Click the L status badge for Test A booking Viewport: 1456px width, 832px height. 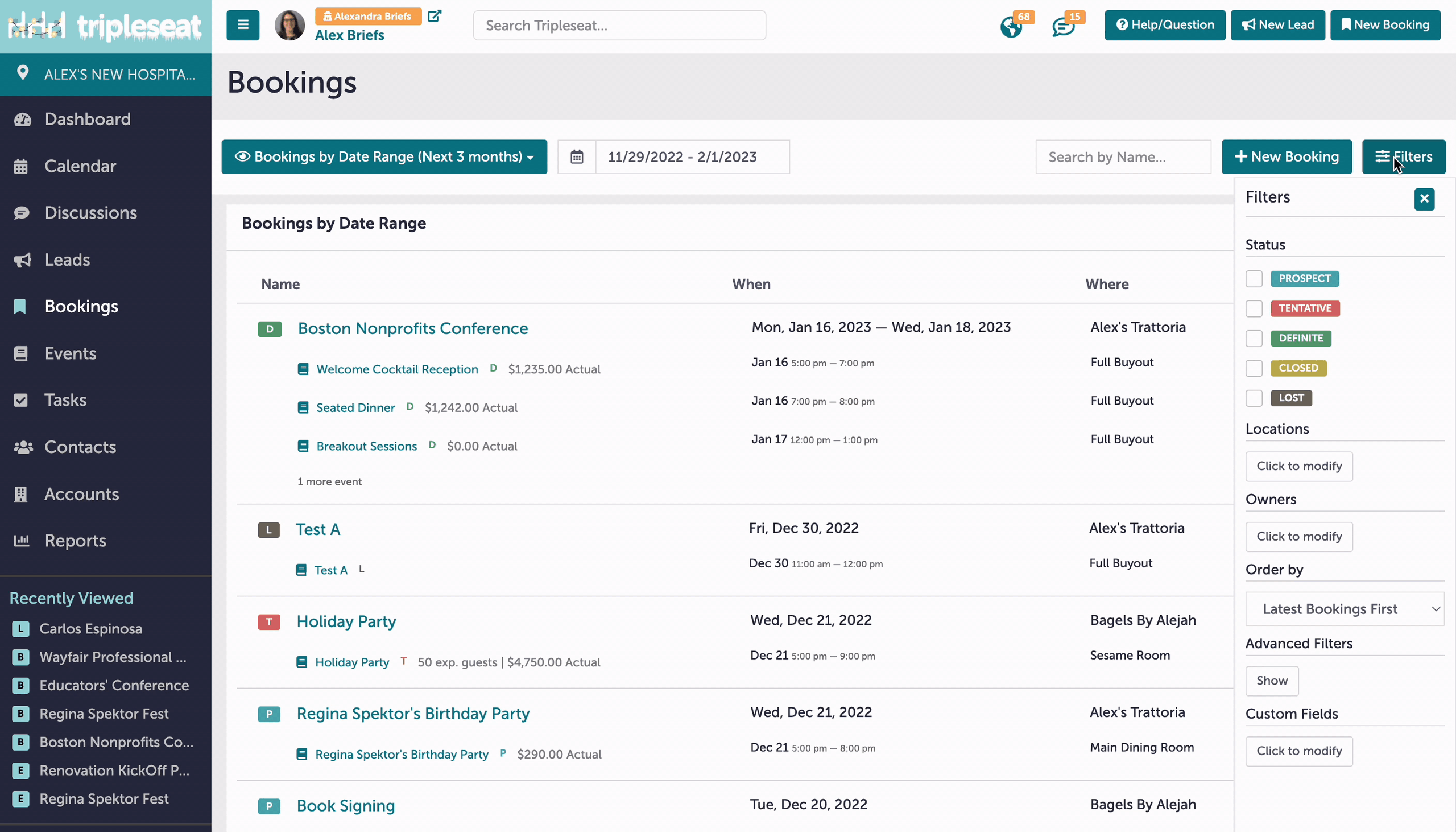coord(268,530)
